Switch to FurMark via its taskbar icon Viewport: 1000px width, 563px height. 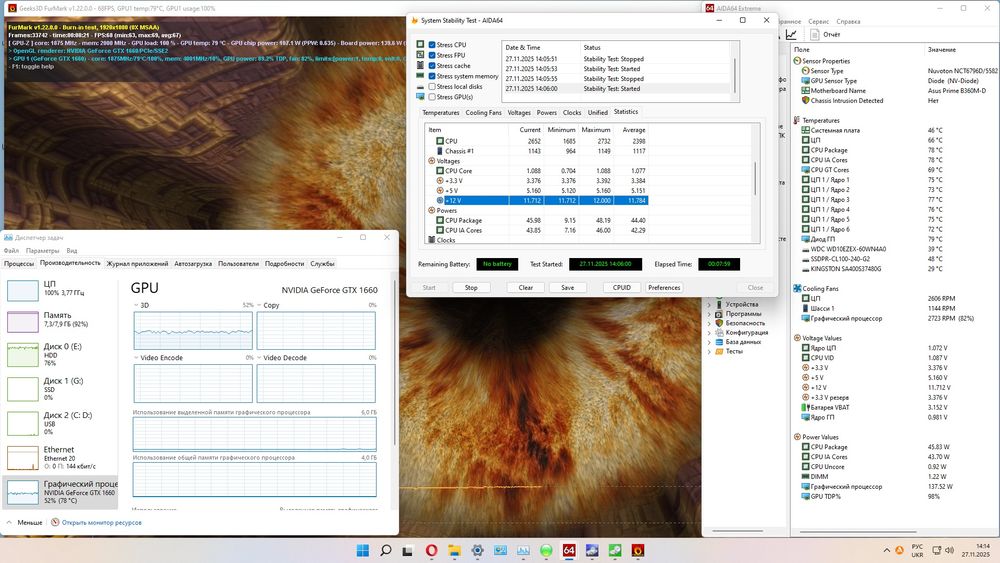(x=638, y=550)
